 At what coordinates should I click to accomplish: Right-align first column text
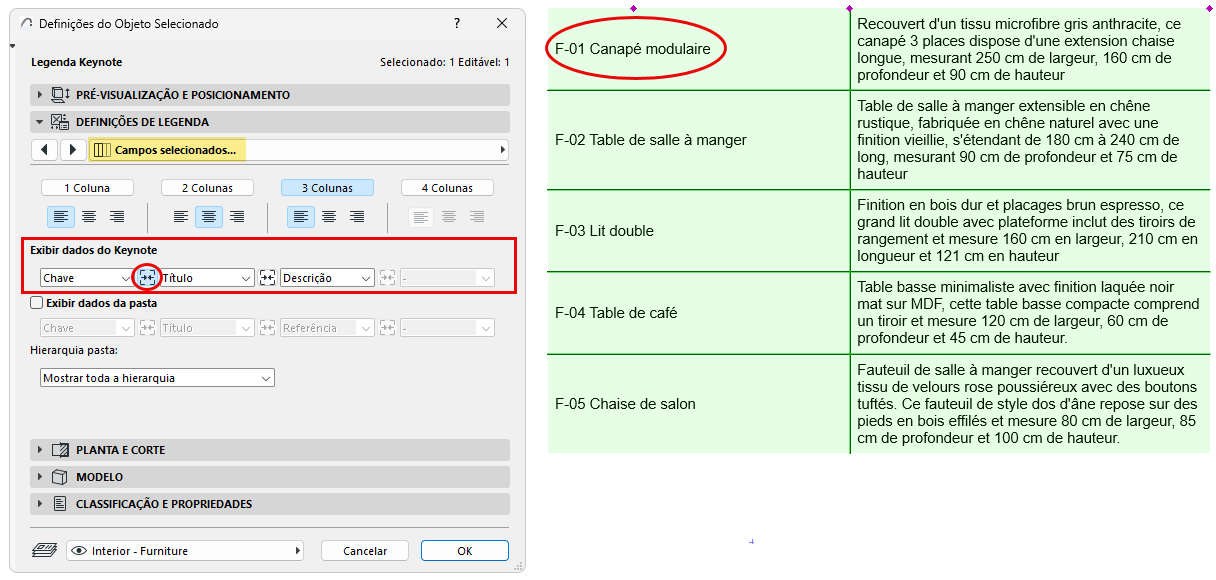coord(117,216)
